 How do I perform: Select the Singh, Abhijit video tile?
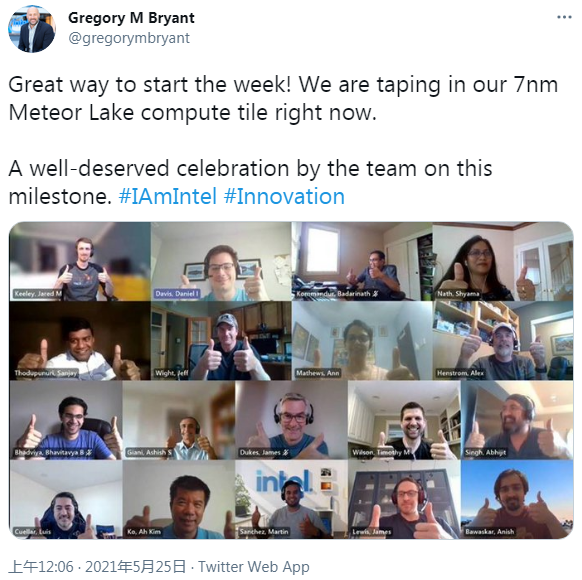pyautogui.click(x=517, y=420)
